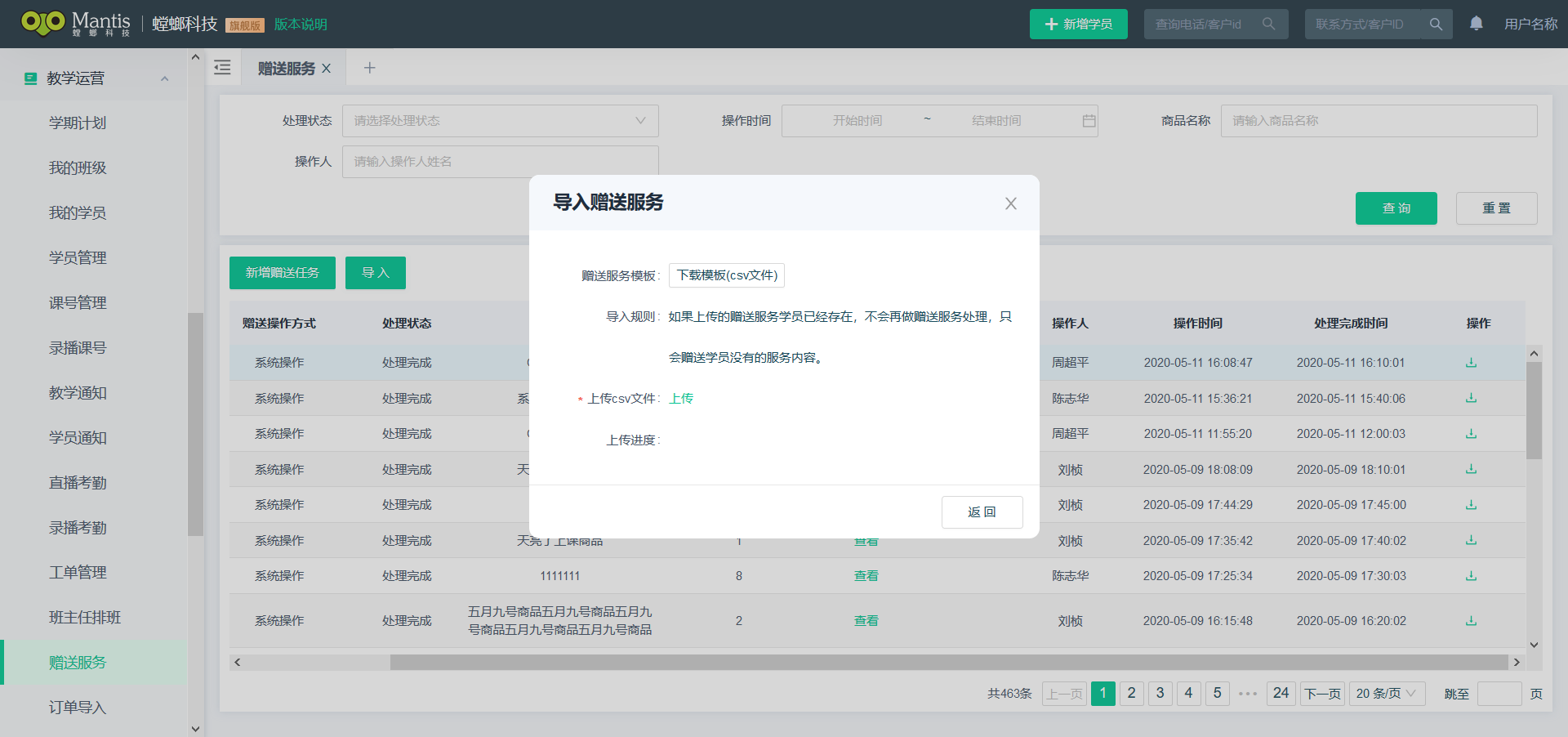Viewport: 1568px width, 737px height.
Task: Add a new tab with plus icon
Action: click(x=369, y=68)
